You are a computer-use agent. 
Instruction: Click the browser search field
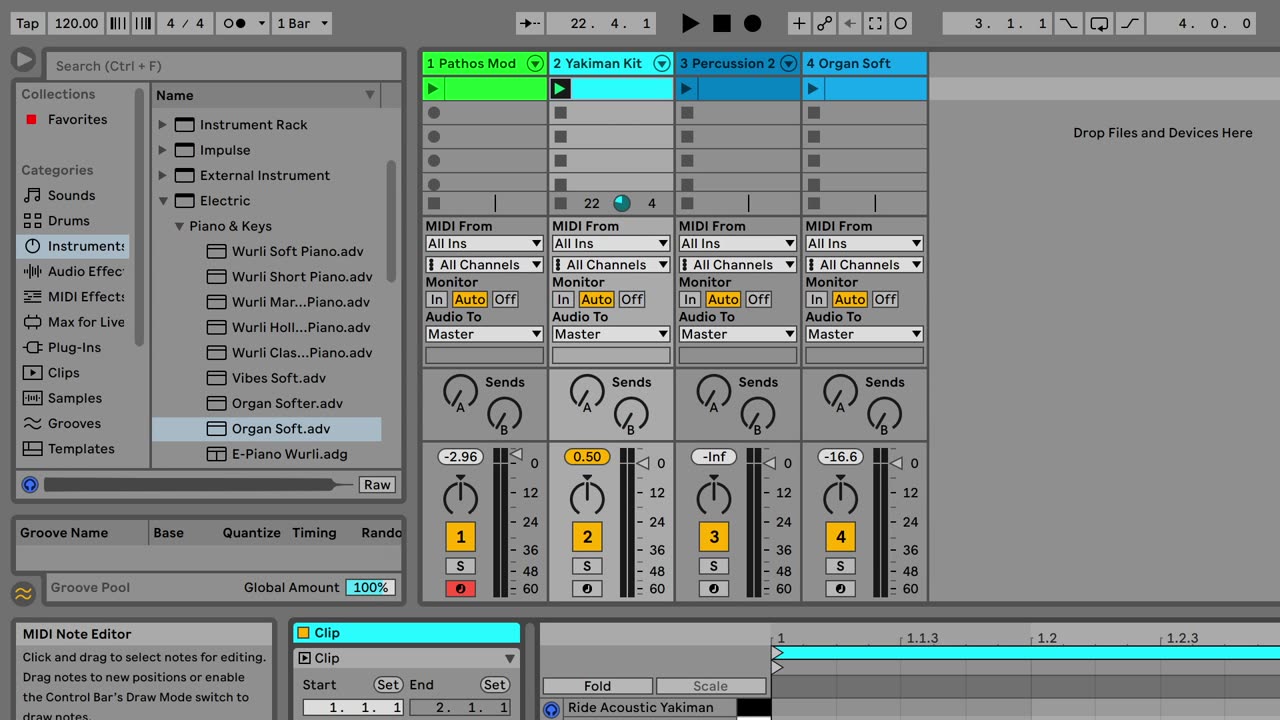225,66
